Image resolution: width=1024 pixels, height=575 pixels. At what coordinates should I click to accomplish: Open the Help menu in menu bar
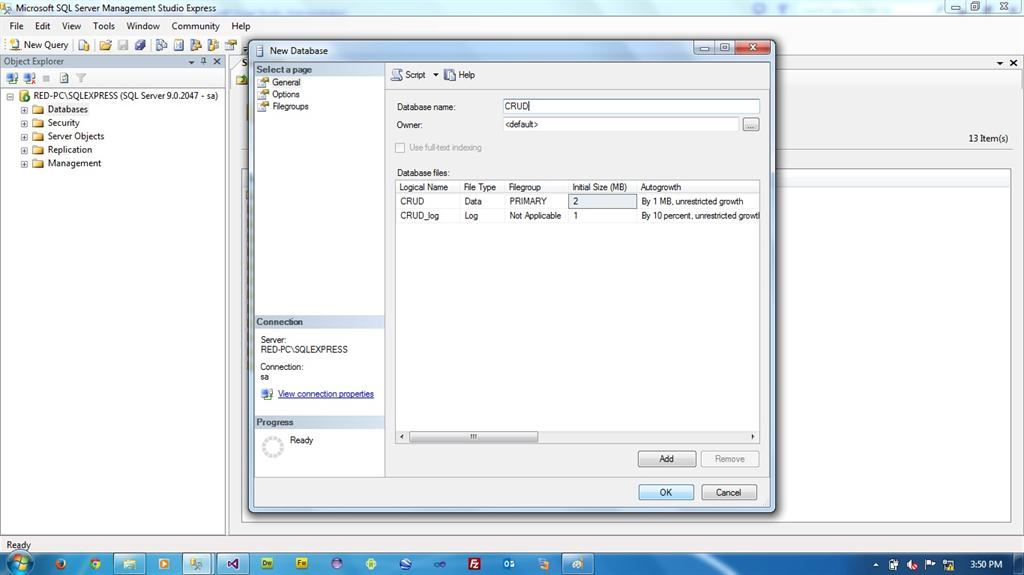(240, 26)
